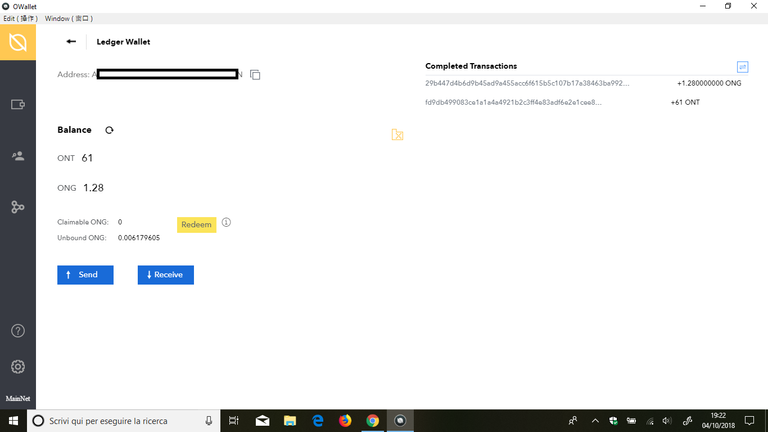Show hidden system tray icons
Image resolution: width=768 pixels, height=432 pixels.
pyautogui.click(x=595, y=421)
